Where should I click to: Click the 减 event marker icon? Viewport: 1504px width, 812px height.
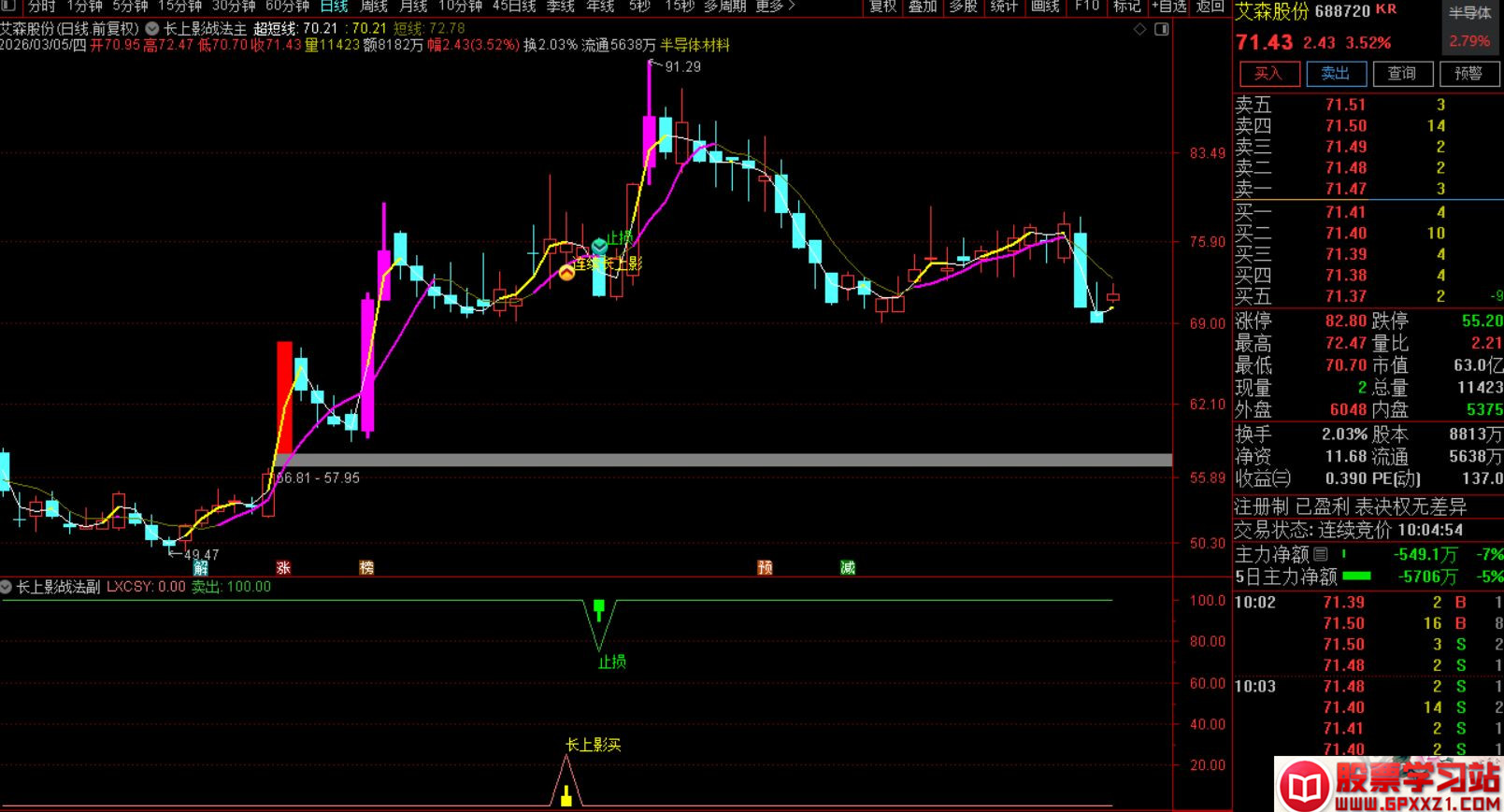847,568
